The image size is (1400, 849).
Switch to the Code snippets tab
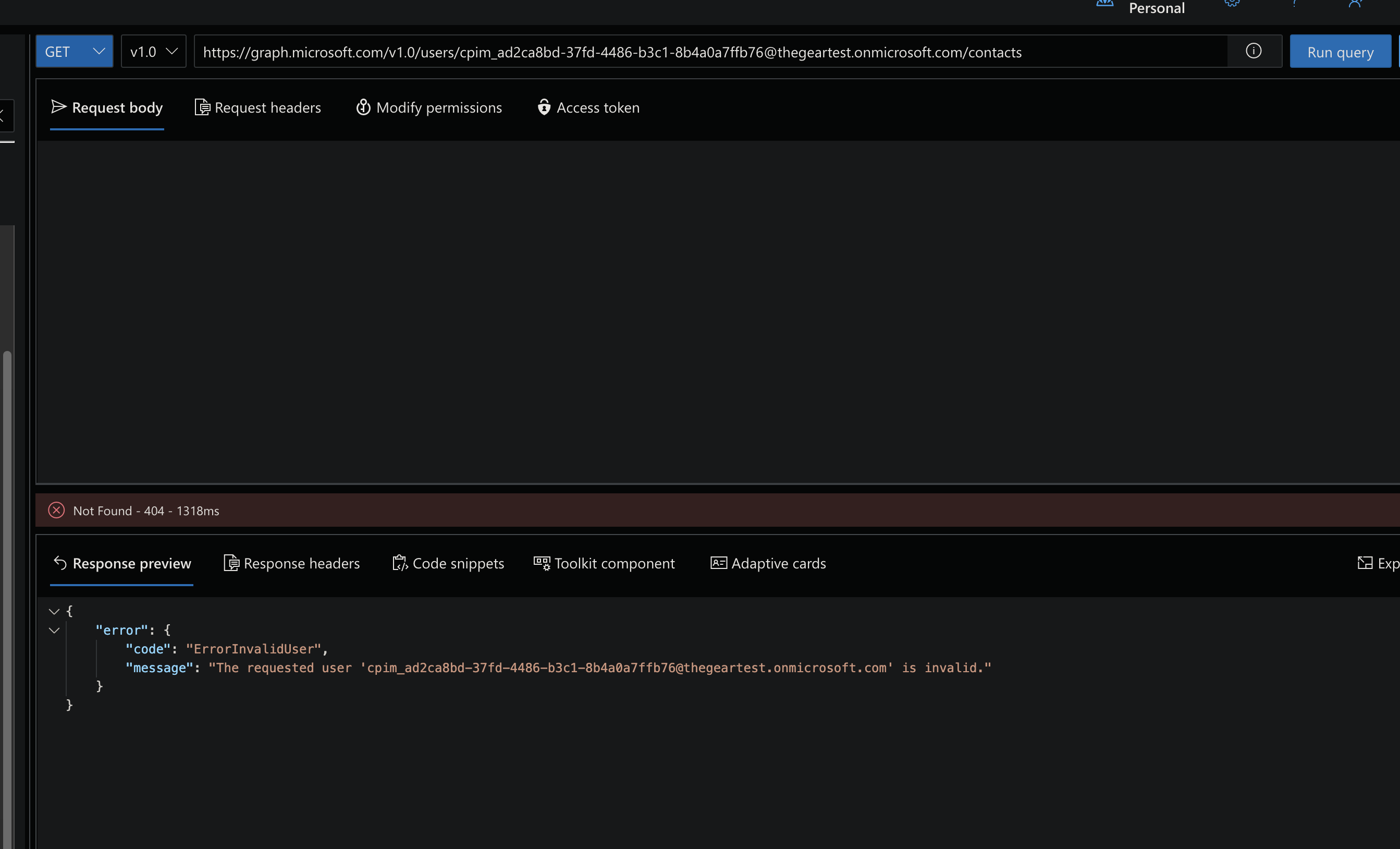pos(448,563)
